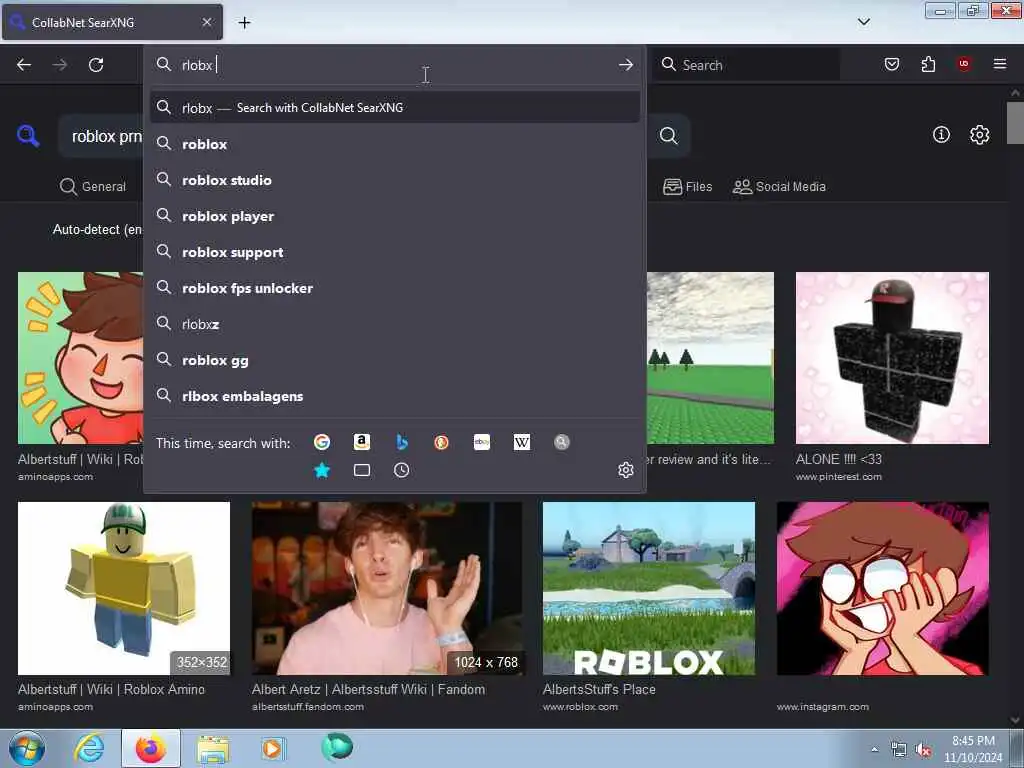This screenshot has width=1024, height=768.
Task: Search open tabs with the tab icon
Action: 362,470
